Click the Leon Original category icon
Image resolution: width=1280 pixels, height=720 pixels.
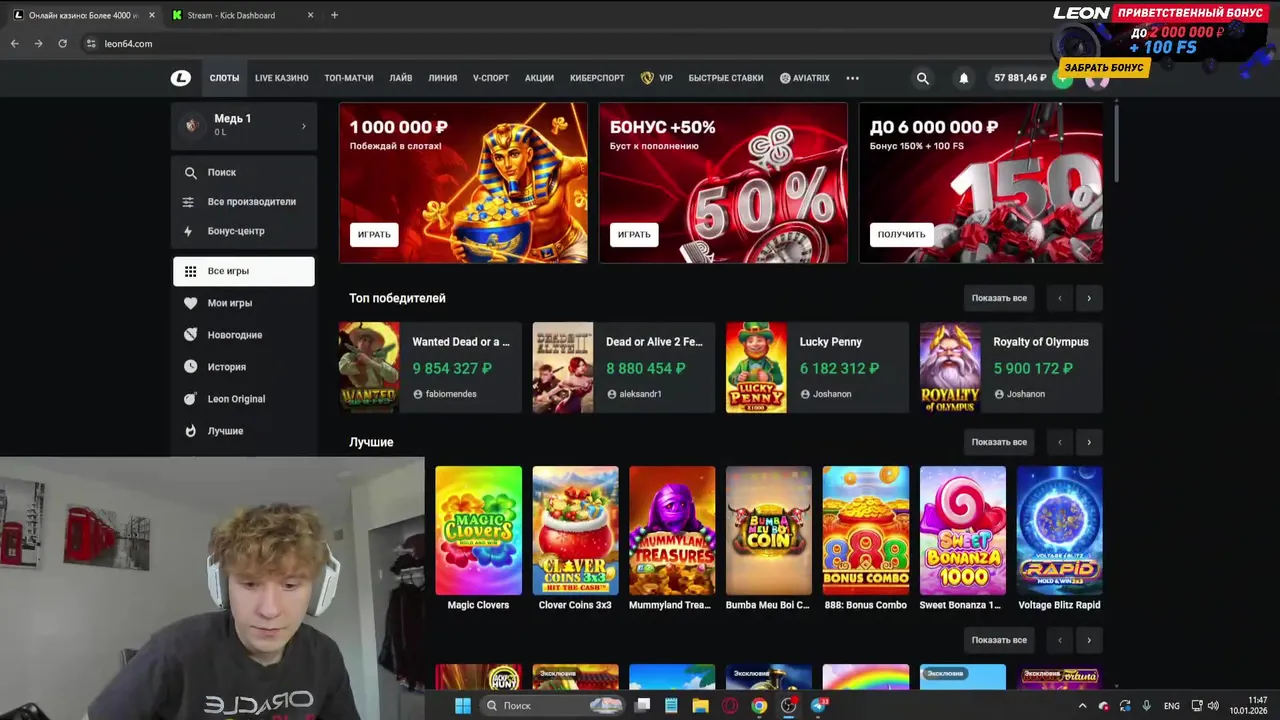[x=190, y=399]
